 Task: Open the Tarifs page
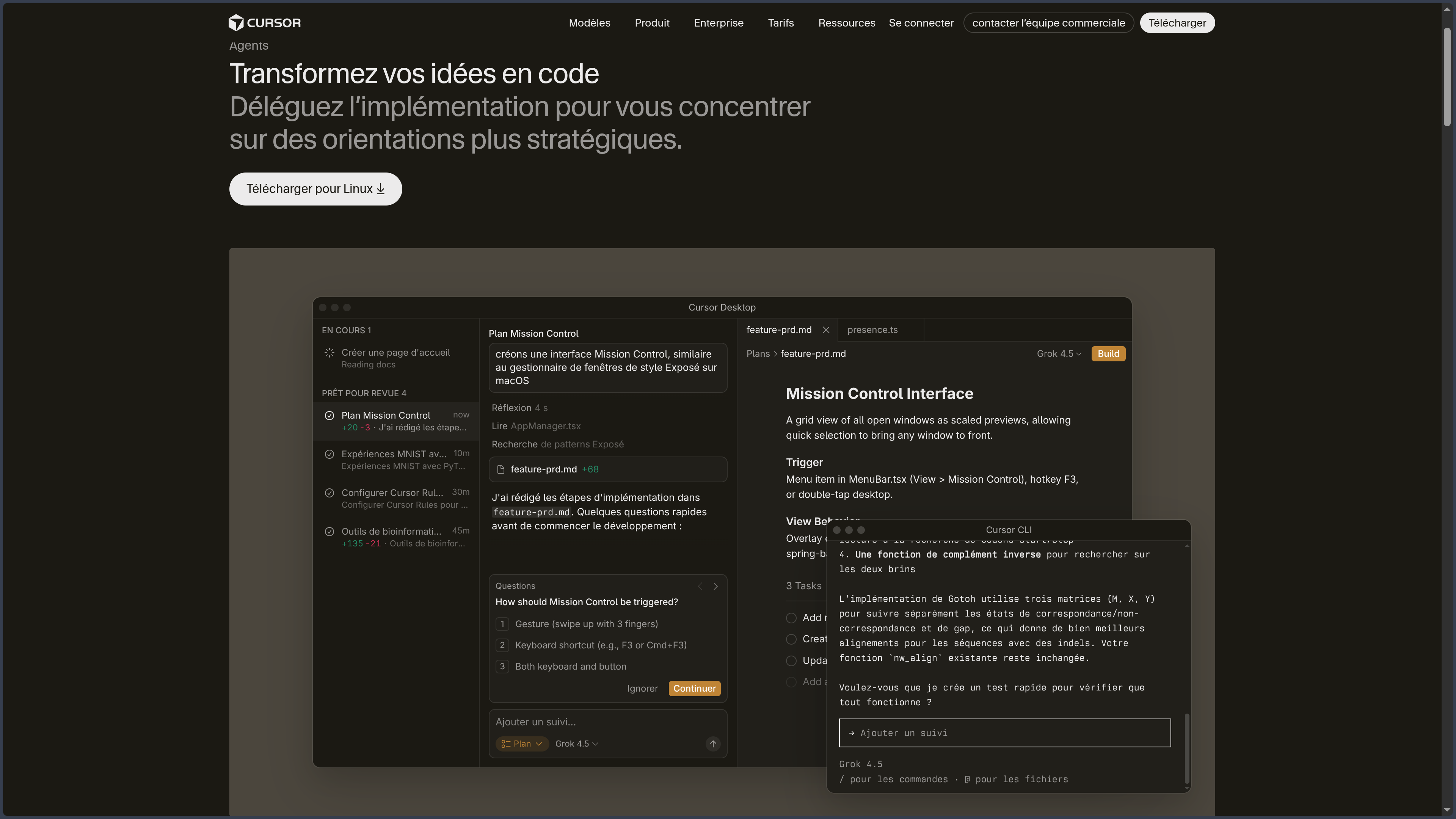point(781,23)
